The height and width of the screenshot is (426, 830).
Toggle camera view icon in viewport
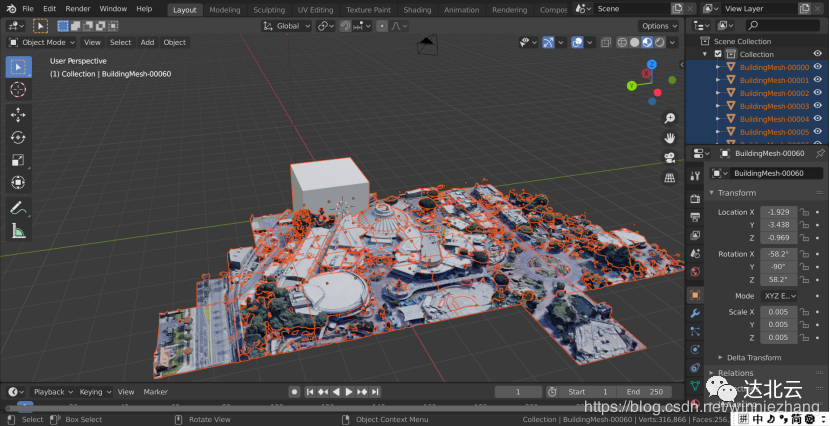669,158
